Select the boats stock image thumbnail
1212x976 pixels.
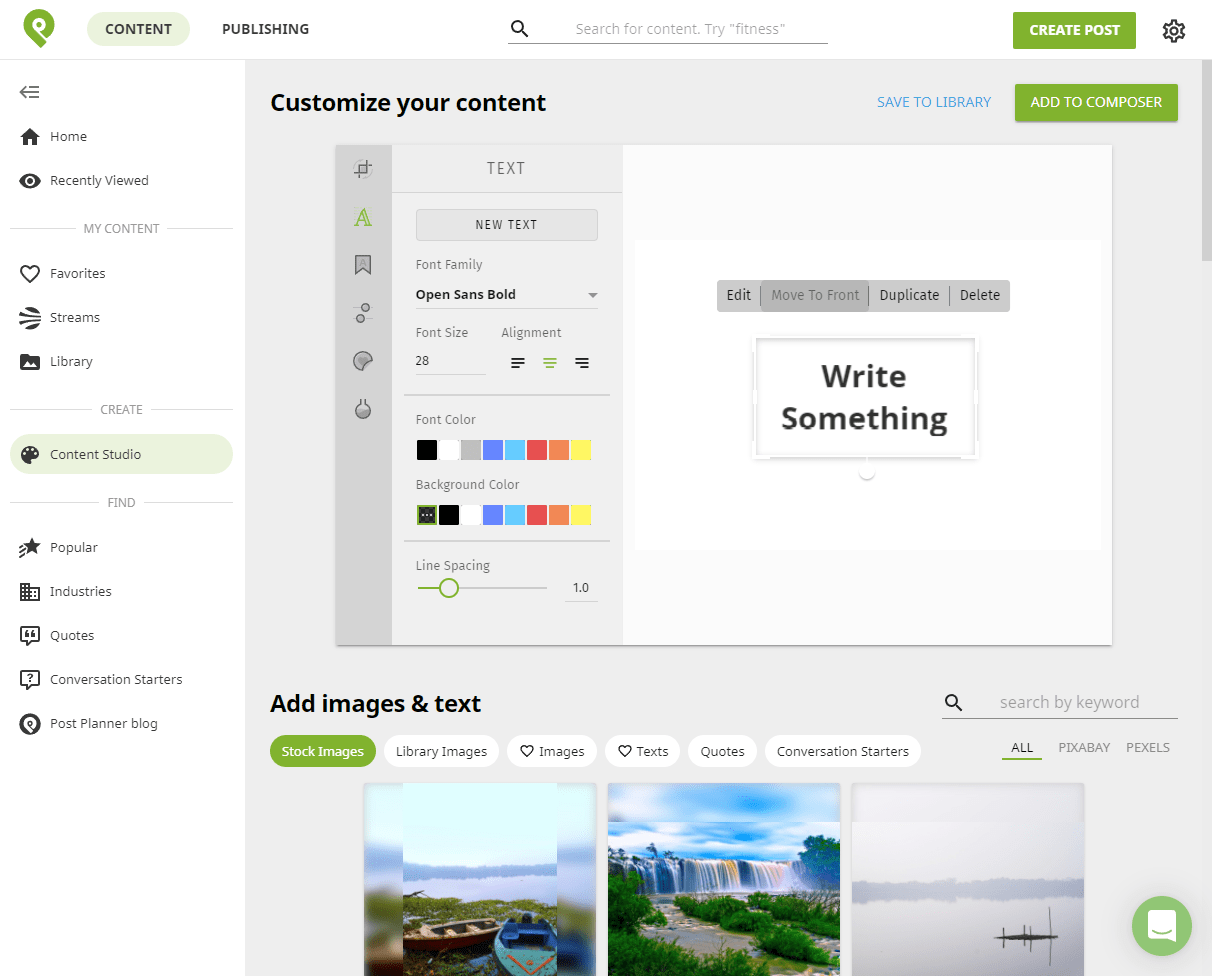coord(480,879)
